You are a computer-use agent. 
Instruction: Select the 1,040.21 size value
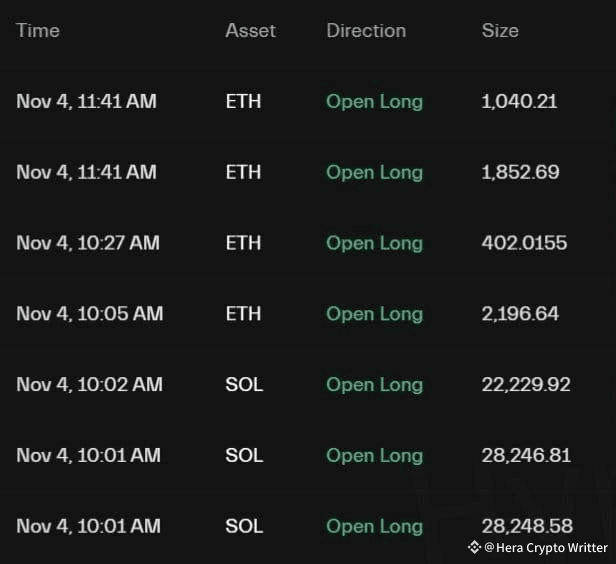pos(519,101)
